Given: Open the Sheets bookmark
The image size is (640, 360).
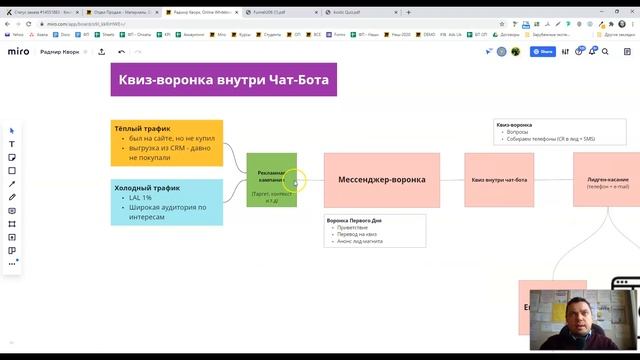Looking at the screenshot, I should 104,35.
